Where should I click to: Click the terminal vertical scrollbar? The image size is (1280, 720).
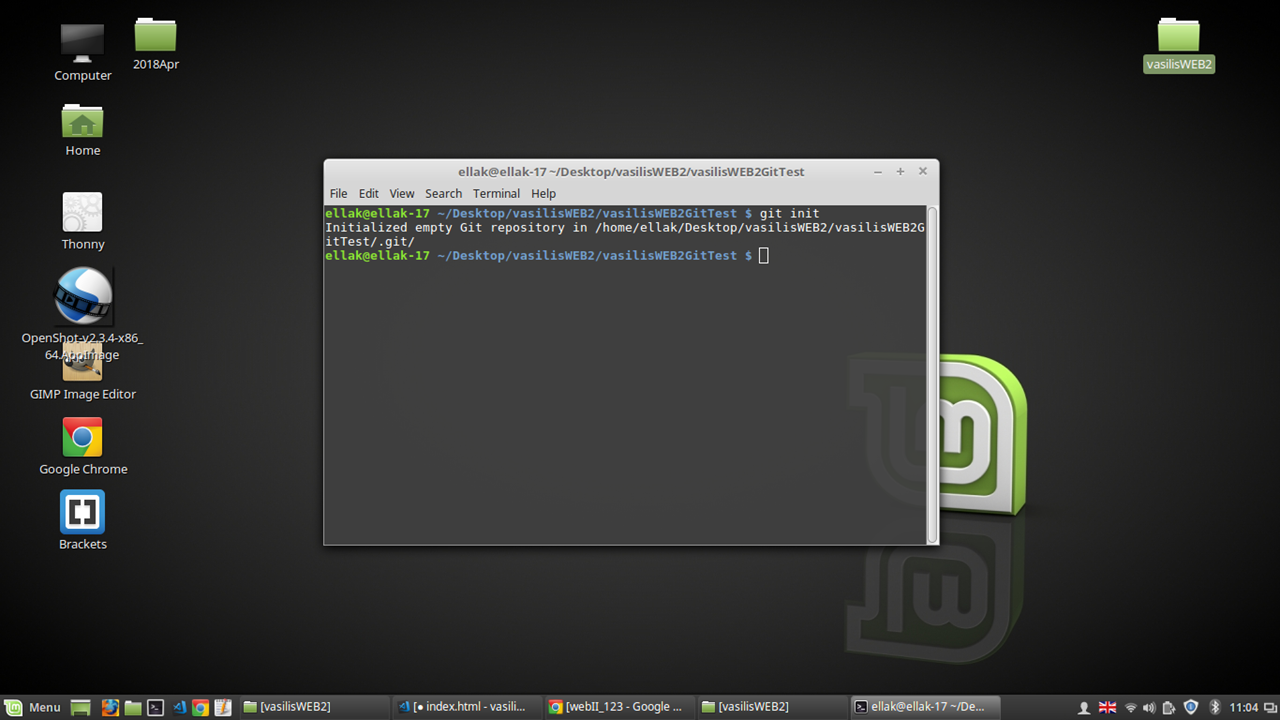(x=932, y=374)
